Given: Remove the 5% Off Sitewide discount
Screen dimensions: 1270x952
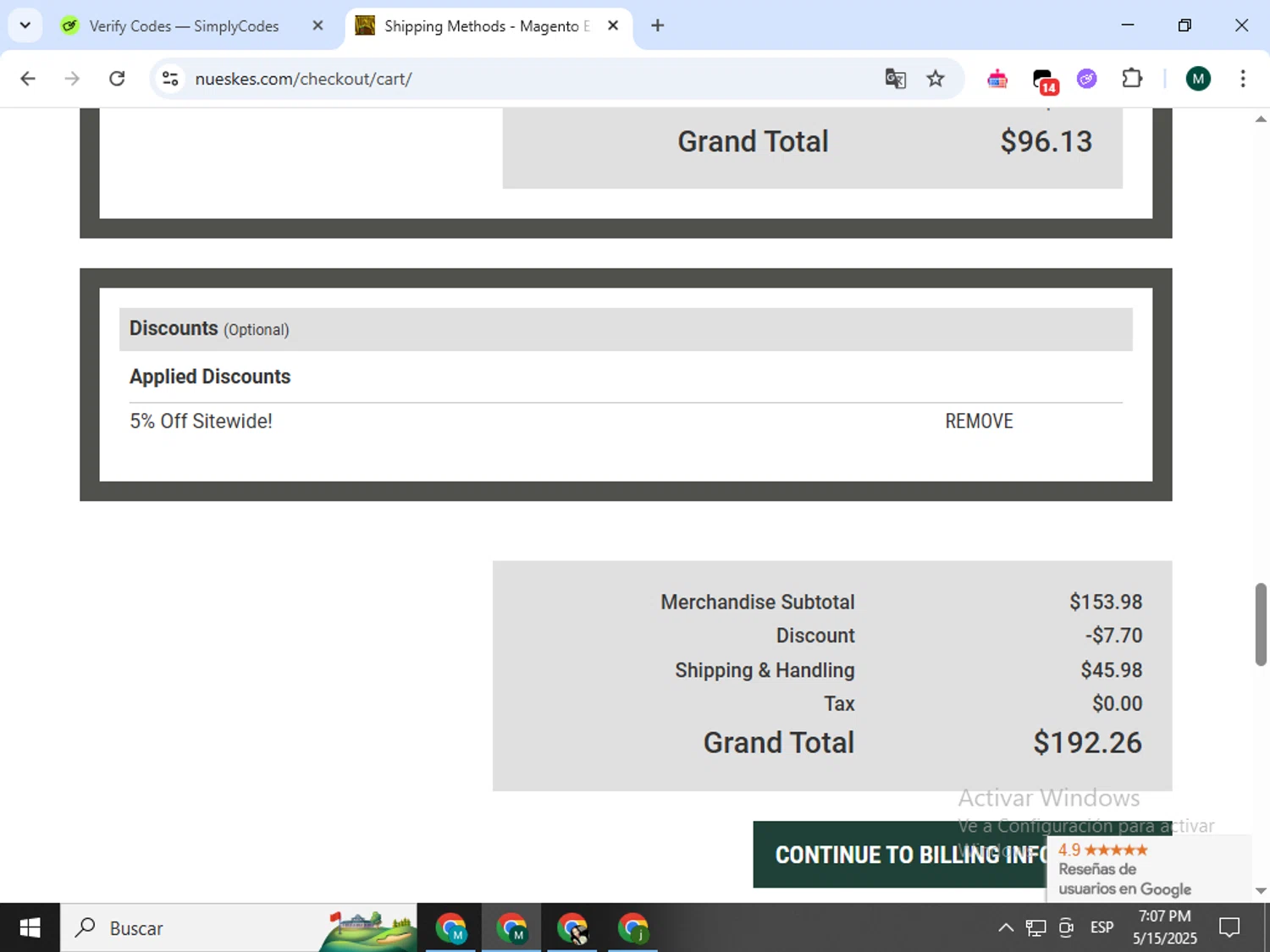Looking at the screenshot, I should (979, 421).
